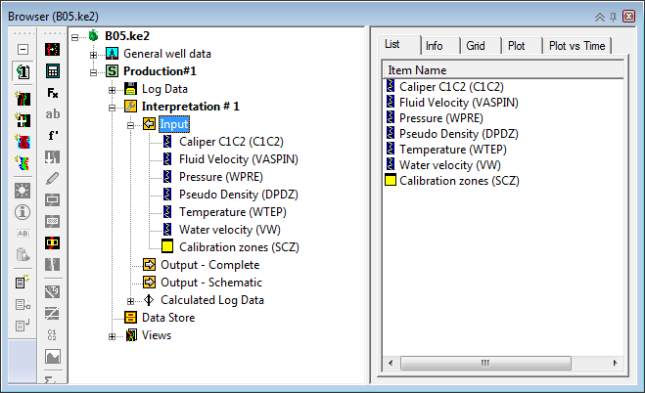Select Fluid Velocity (VASPIN) in tree
This screenshot has width=645, height=393.
239,159
